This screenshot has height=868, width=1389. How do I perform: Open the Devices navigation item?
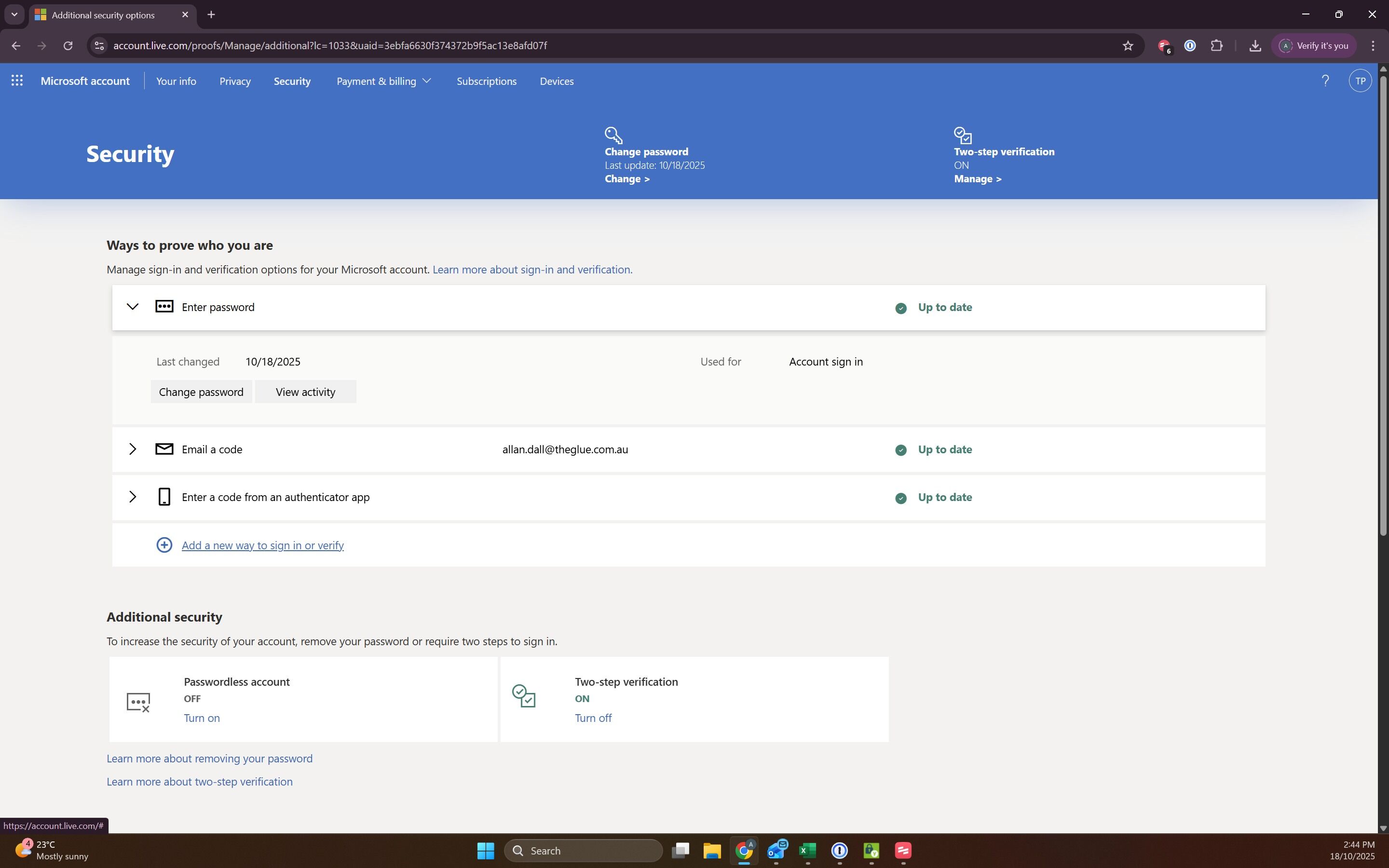tap(556, 81)
